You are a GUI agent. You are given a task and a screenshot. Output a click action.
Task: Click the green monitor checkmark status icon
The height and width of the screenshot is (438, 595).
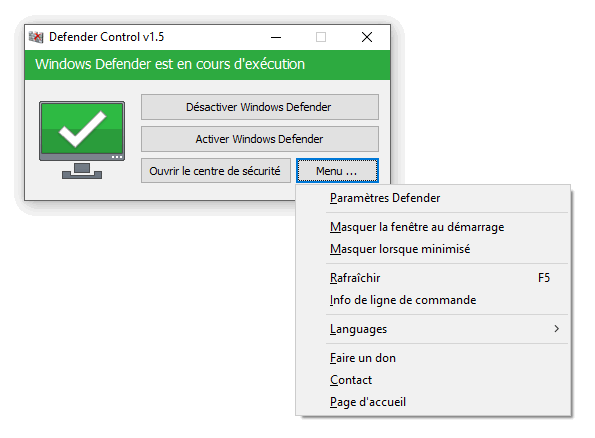82,140
